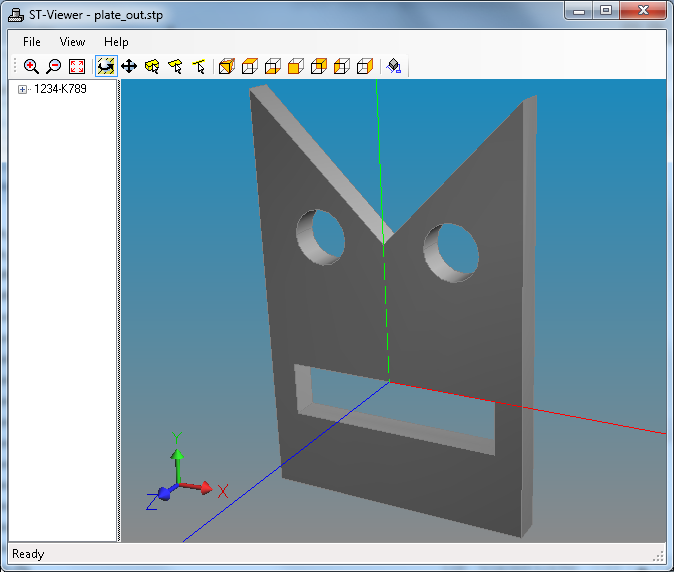Image resolution: width=674 pixels, height=572 pixels.
Task: Maximize the ST-Viewer window
Action: click(x=606, y=10)
